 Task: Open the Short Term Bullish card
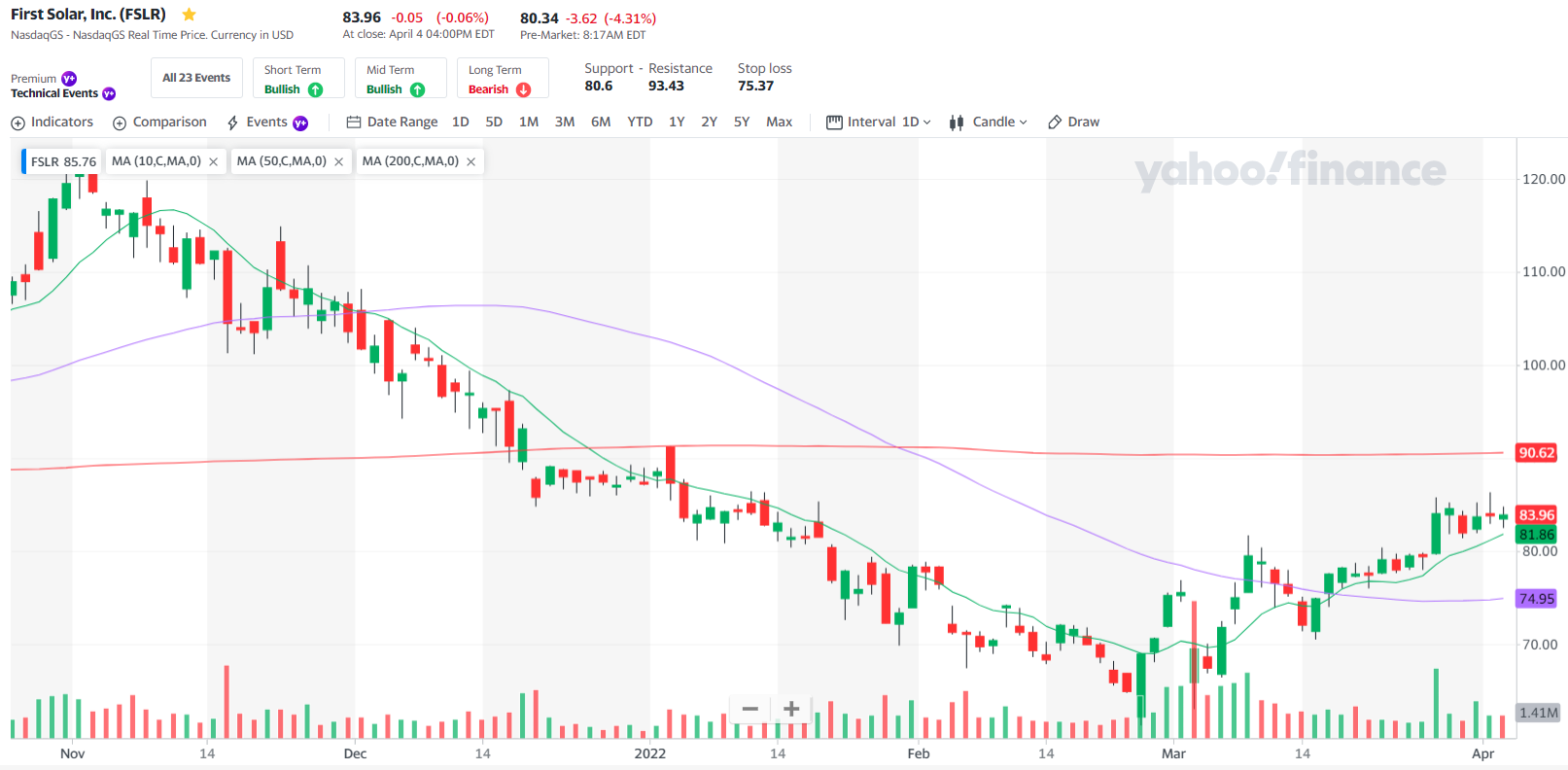[x=298, y=78]
